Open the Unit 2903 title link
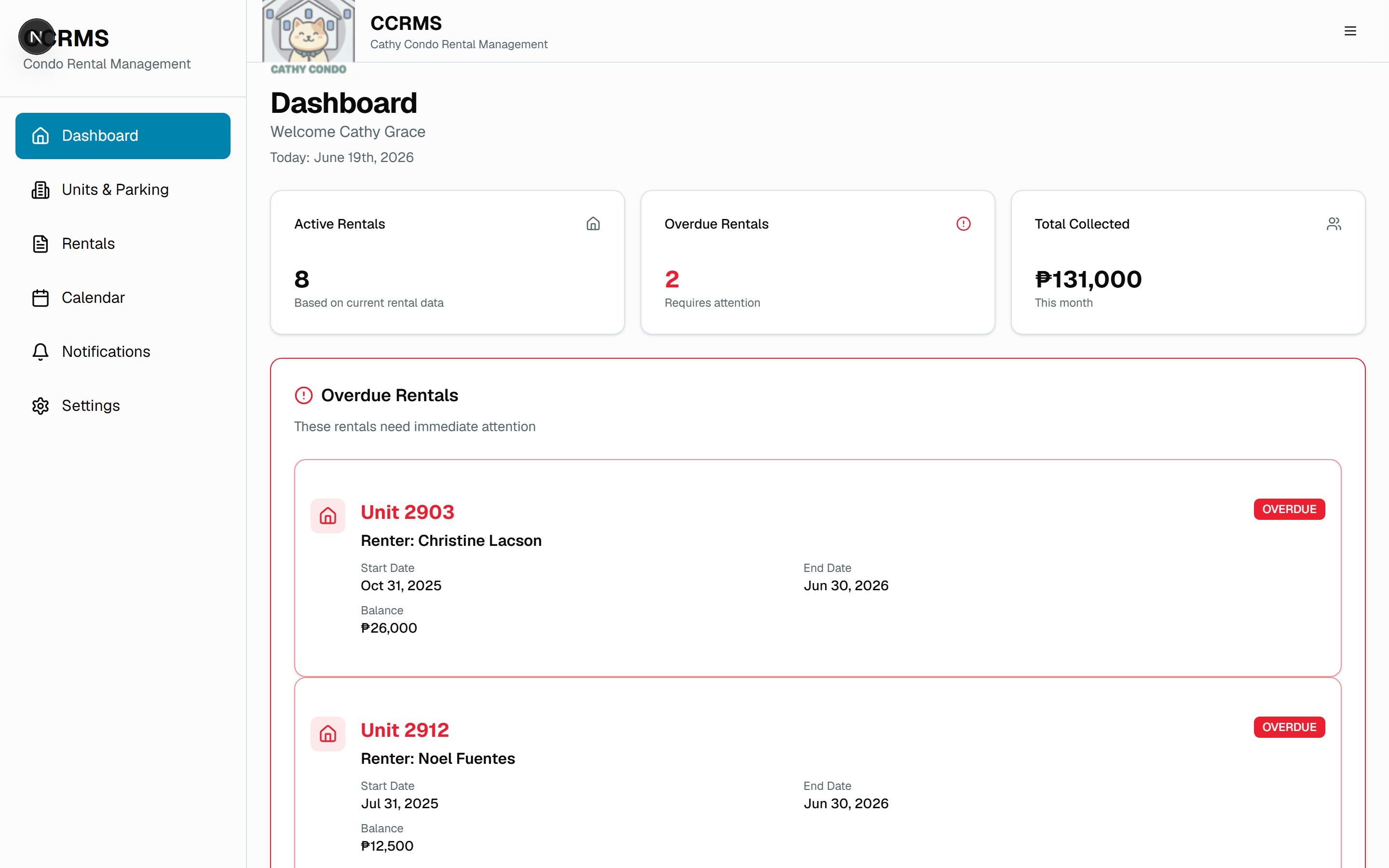 (x=408, y=512)
